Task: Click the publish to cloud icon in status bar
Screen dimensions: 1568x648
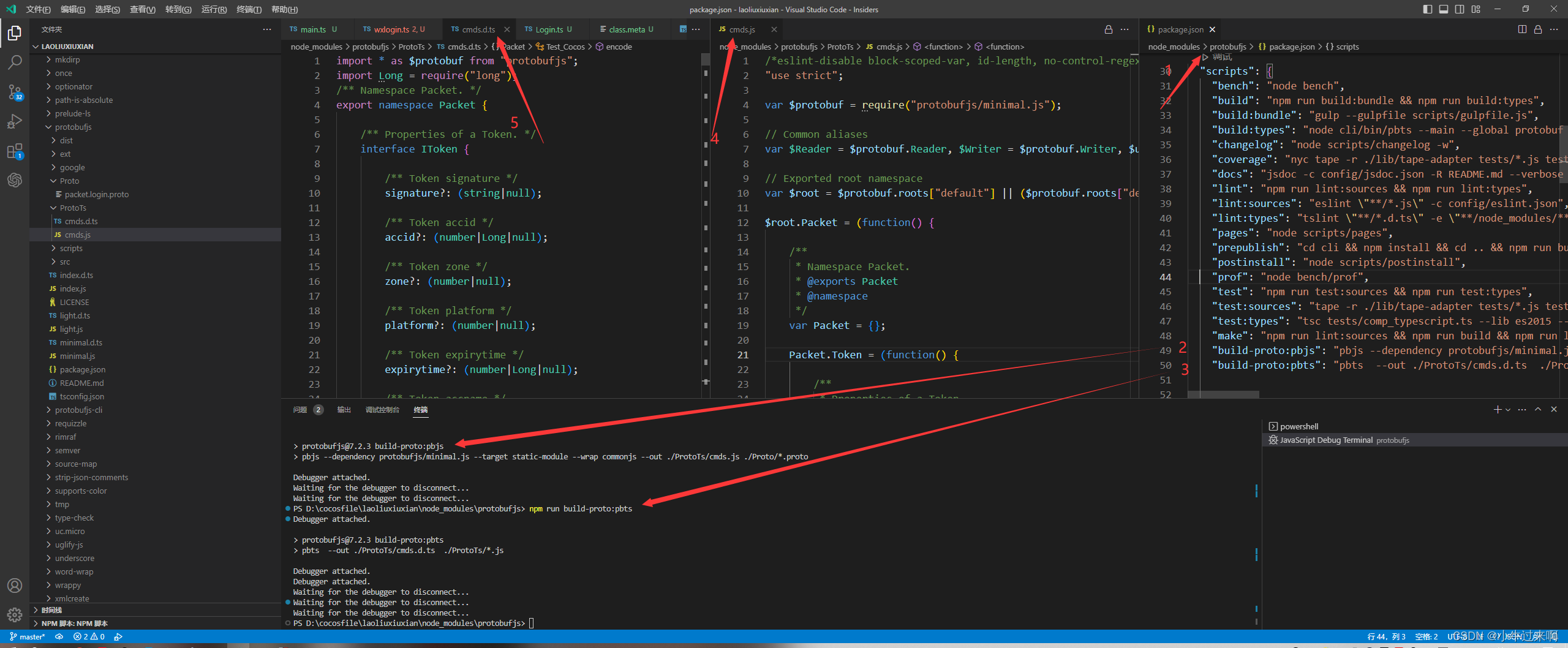Action: [59, 637]
